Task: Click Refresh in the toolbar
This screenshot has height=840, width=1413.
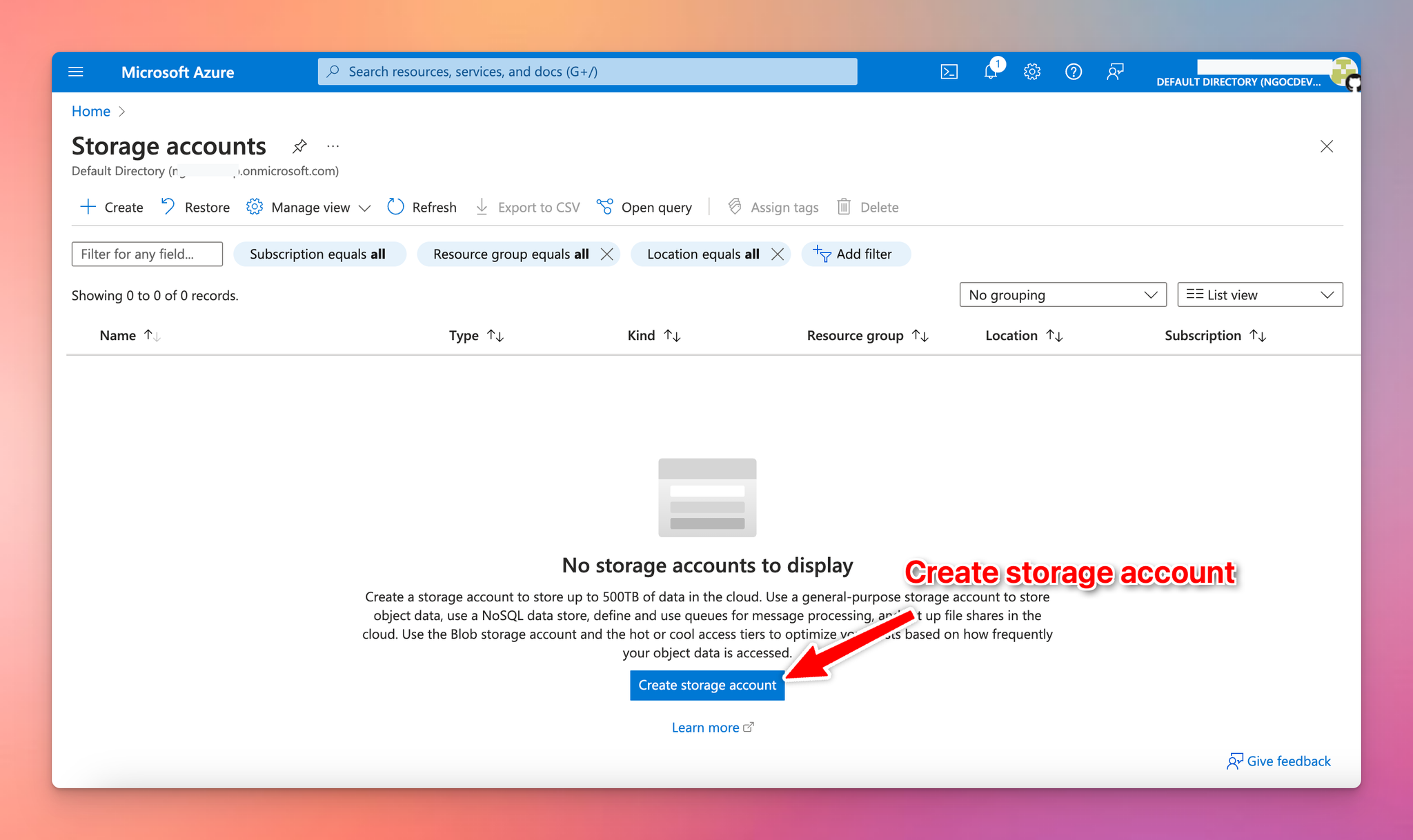Action: 422,207
